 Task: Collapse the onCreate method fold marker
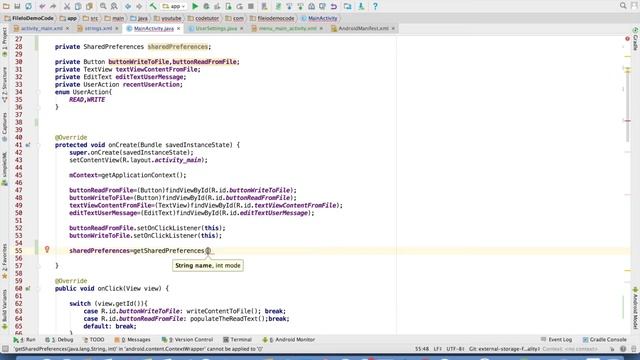pyautogui.click(x=38, y=145)
